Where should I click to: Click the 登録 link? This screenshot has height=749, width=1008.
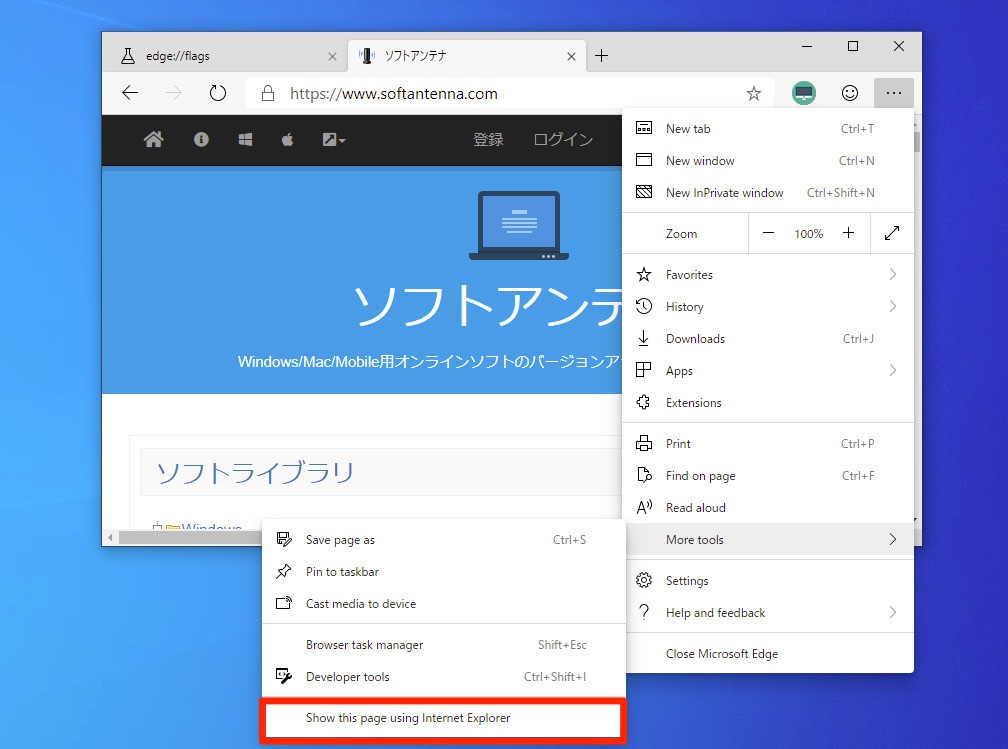pyautogui.click(x=488, y=140)
